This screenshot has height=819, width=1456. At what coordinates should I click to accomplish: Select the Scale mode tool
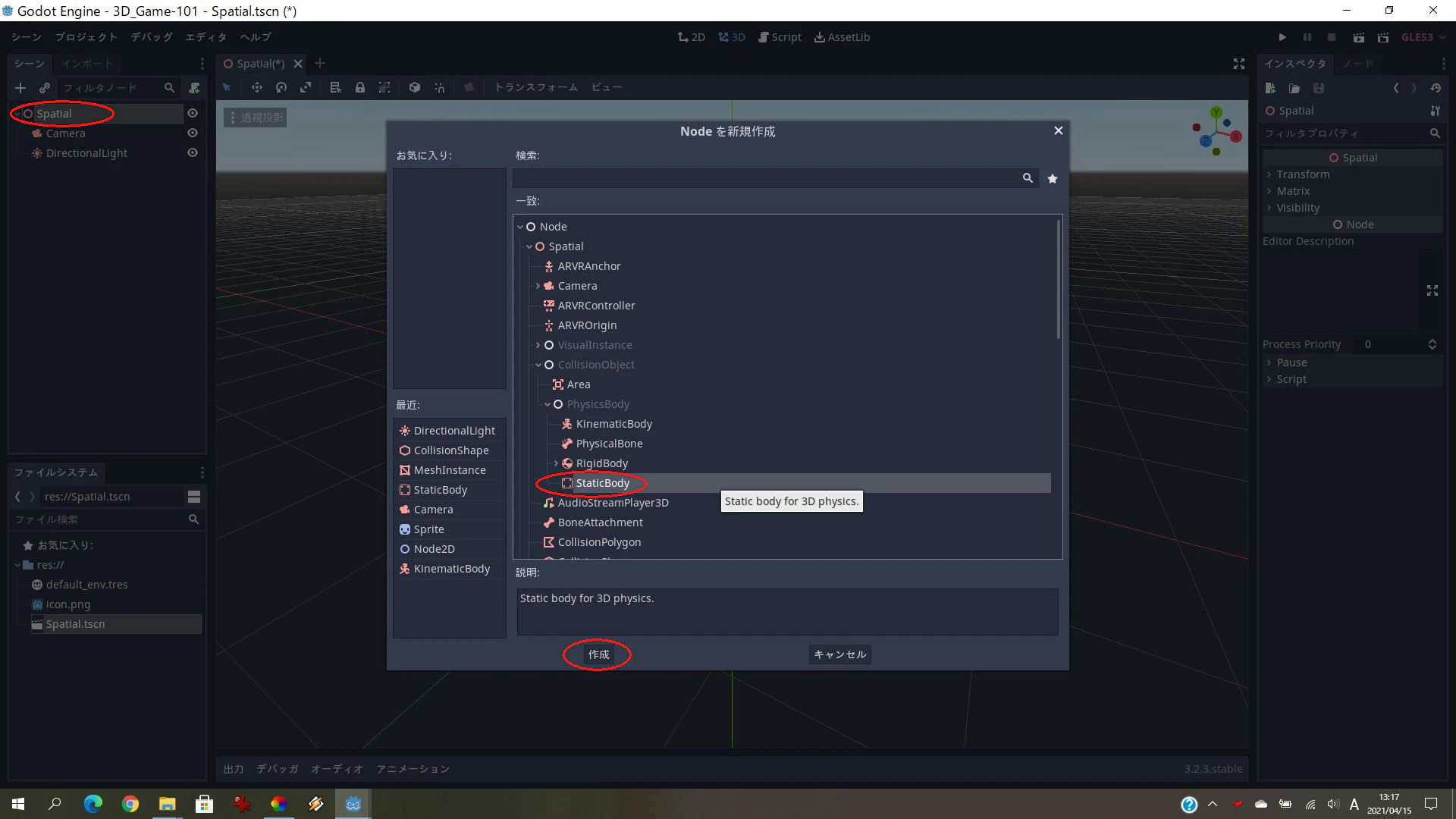[306, 87]
